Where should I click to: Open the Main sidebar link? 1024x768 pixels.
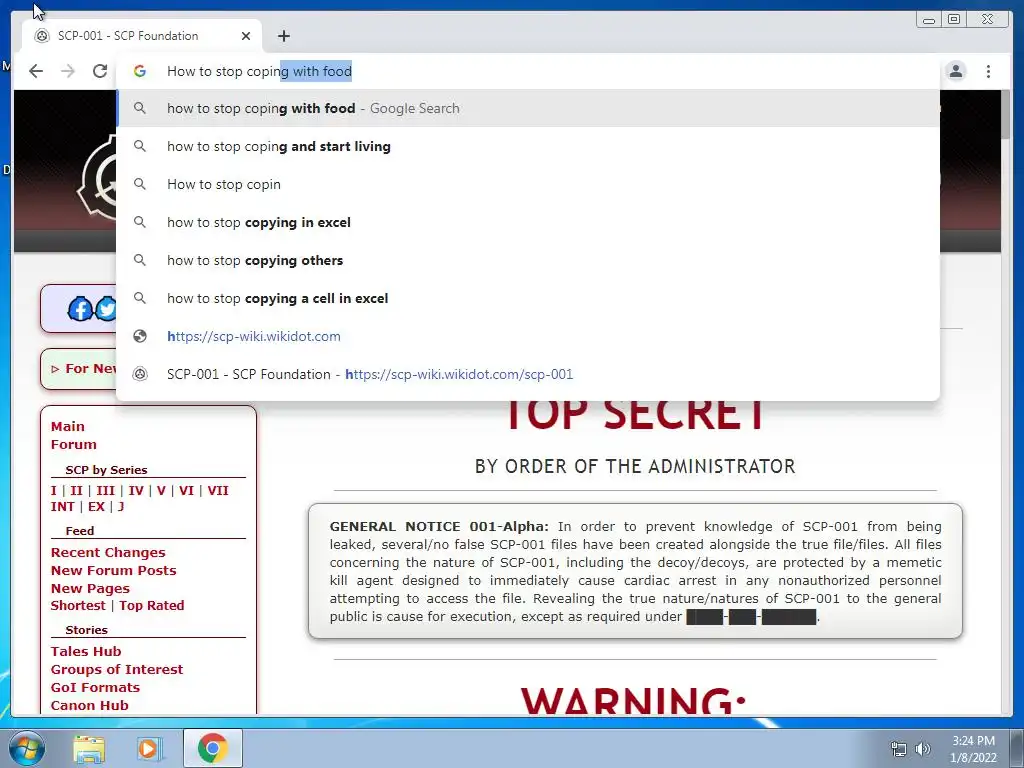(68, 426)
